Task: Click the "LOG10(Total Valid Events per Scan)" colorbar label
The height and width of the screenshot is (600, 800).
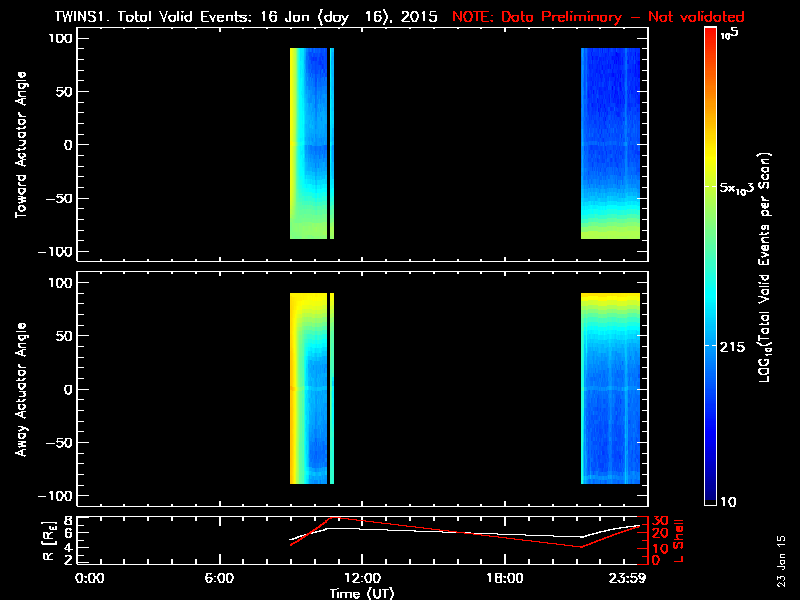Action: [768, 268]
